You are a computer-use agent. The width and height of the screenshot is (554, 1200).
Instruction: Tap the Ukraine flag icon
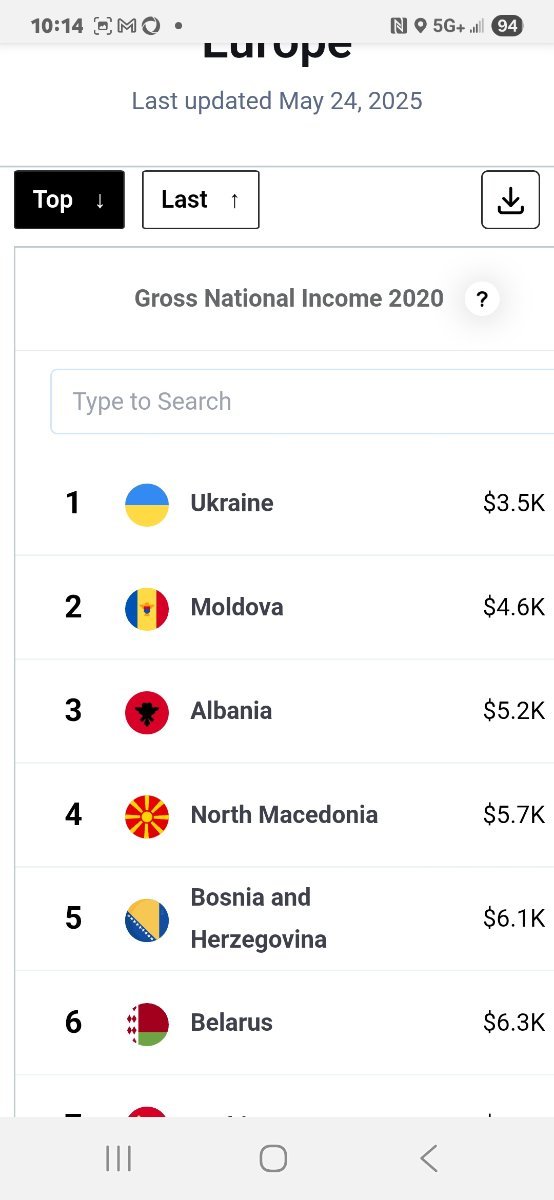[147, 504]
